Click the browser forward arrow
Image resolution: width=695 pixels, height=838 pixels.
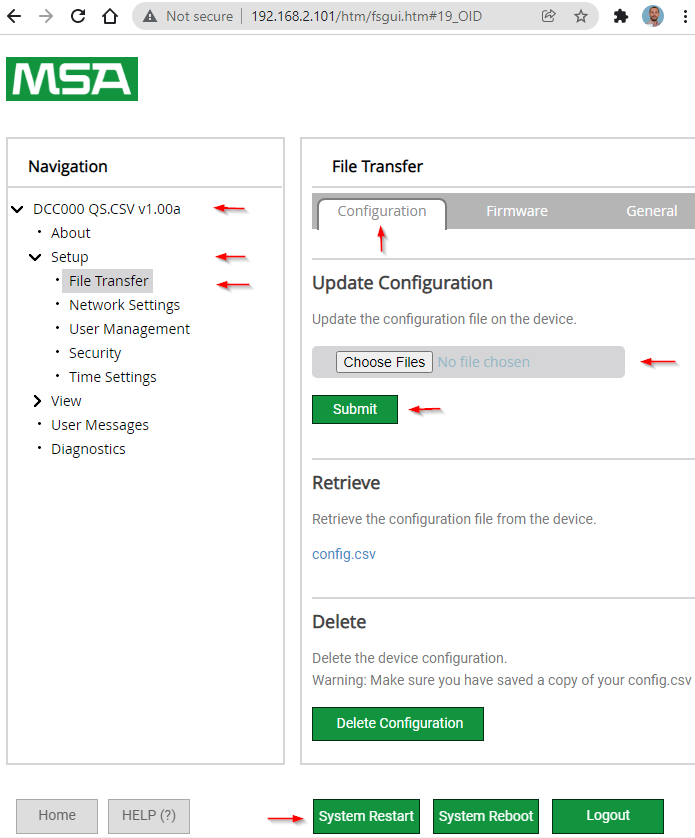(47, 17)
